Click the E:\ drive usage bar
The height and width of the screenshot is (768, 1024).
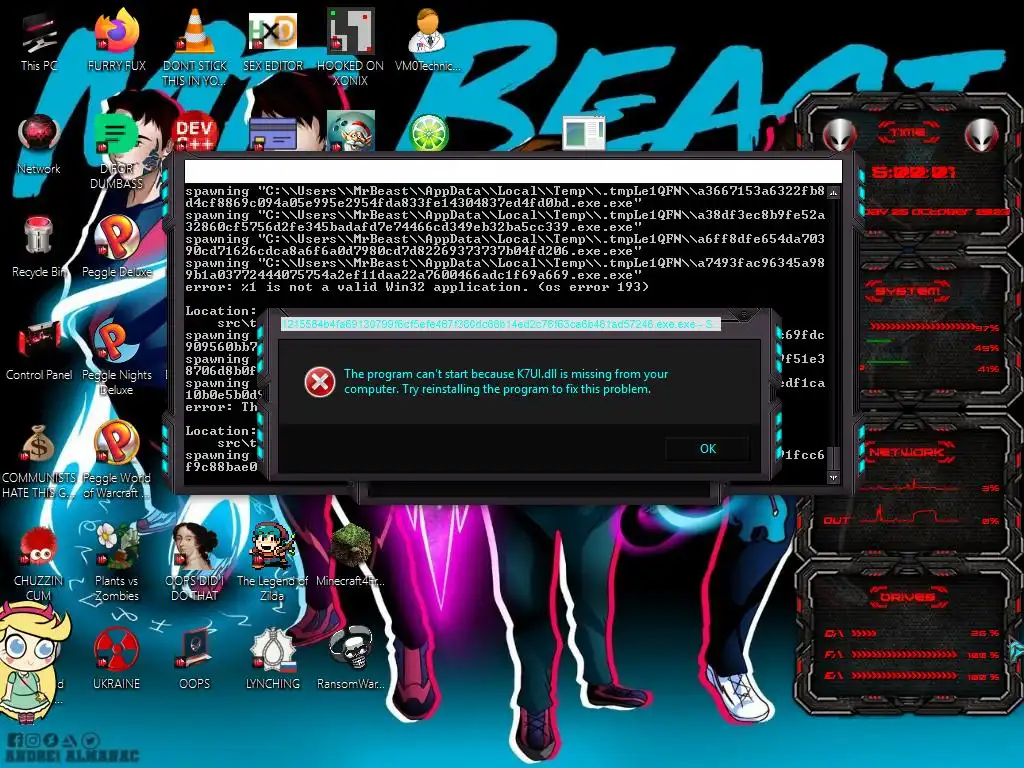(x=904, y=675)
